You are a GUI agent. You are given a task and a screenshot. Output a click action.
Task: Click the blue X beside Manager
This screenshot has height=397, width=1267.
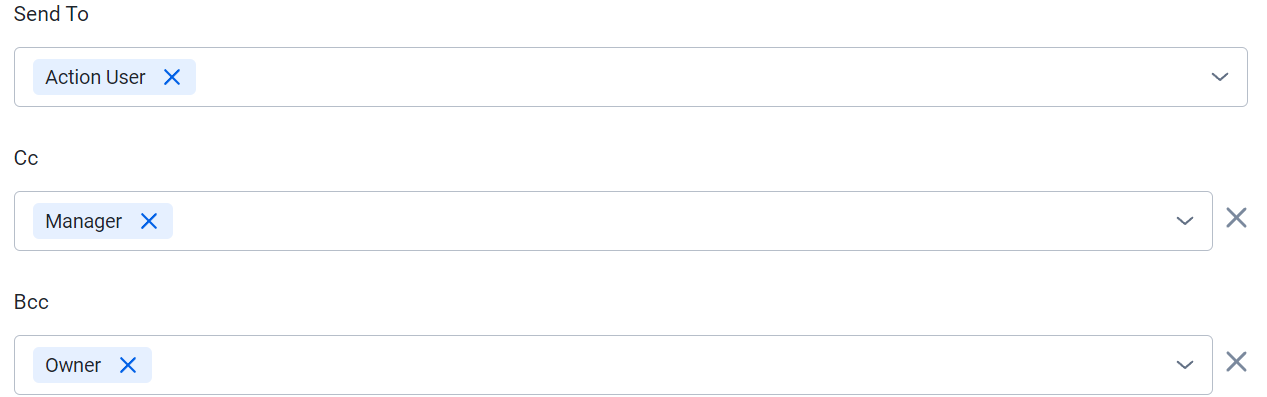(149, 221)
